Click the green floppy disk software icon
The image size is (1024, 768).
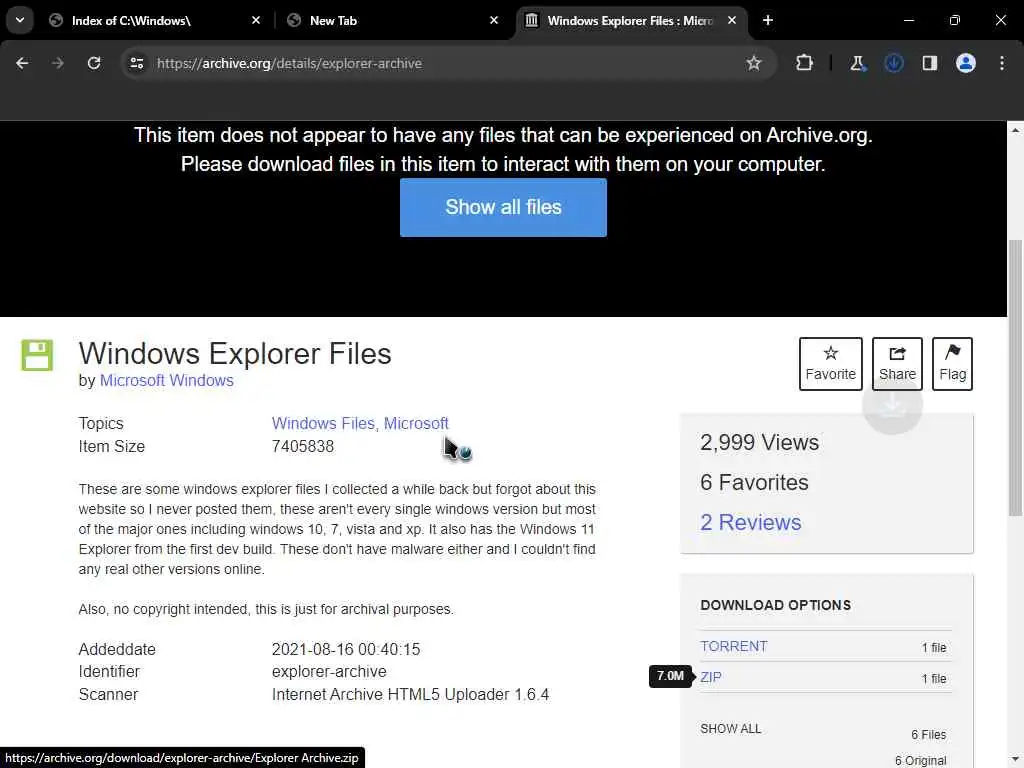point(37,356)
